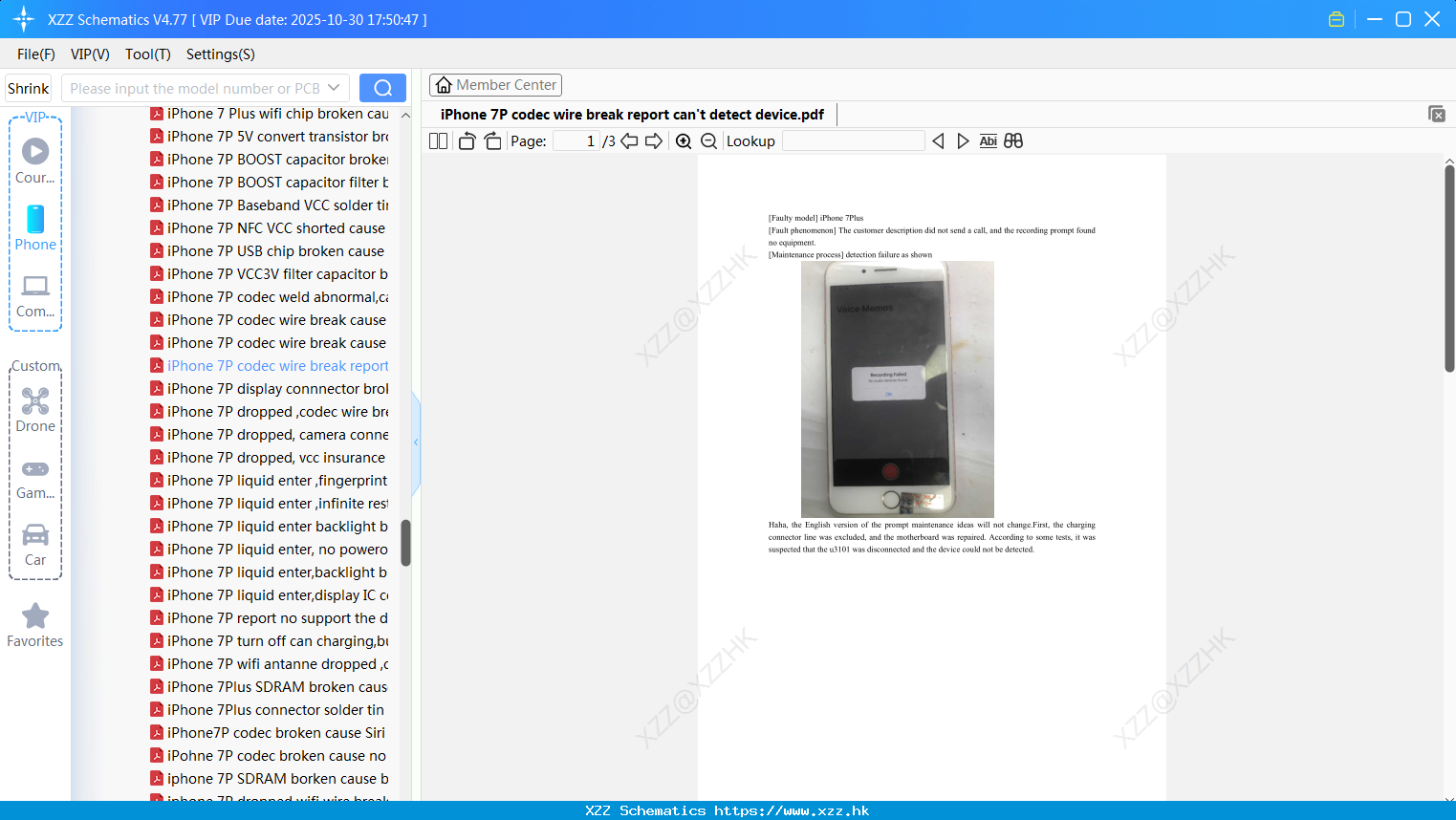Open the Settings(S) menu
The height and width of the screenshot is (820, 1456).
(221, 54)
